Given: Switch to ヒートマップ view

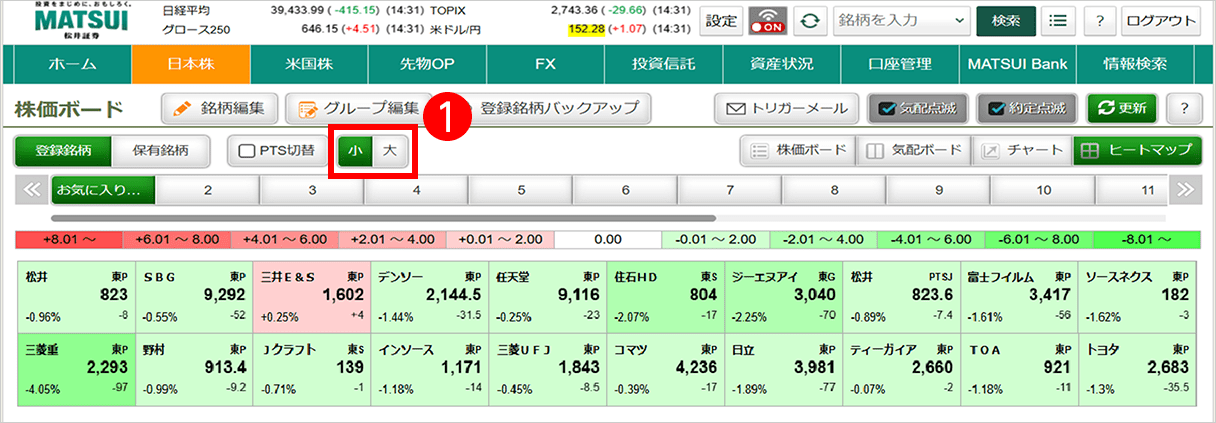Looking at the screenshot, I should tap(1137, 151).
